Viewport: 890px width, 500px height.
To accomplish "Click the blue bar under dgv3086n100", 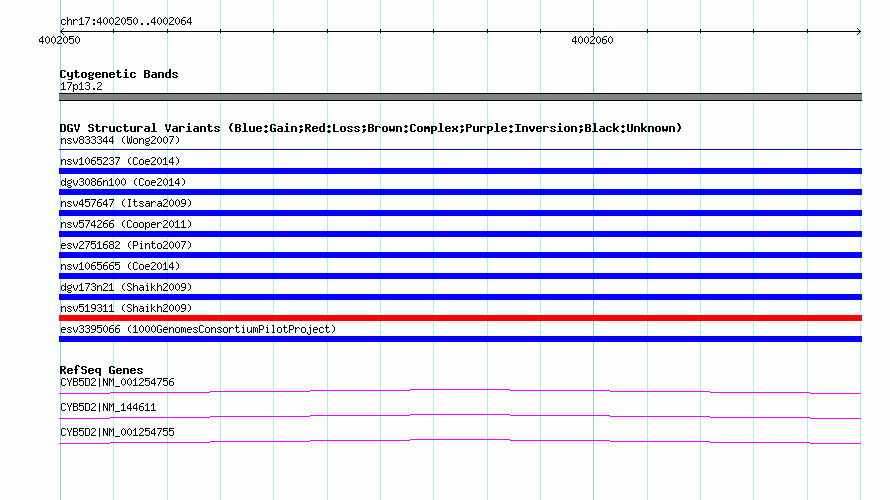I will 460,192.
